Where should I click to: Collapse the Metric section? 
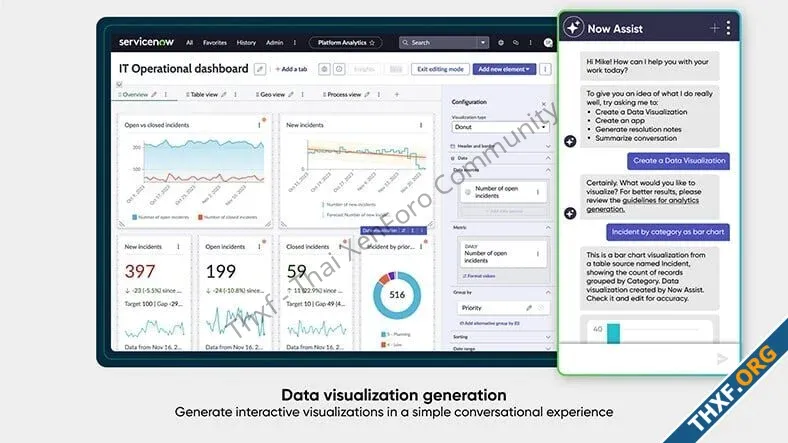click(548, 228)
